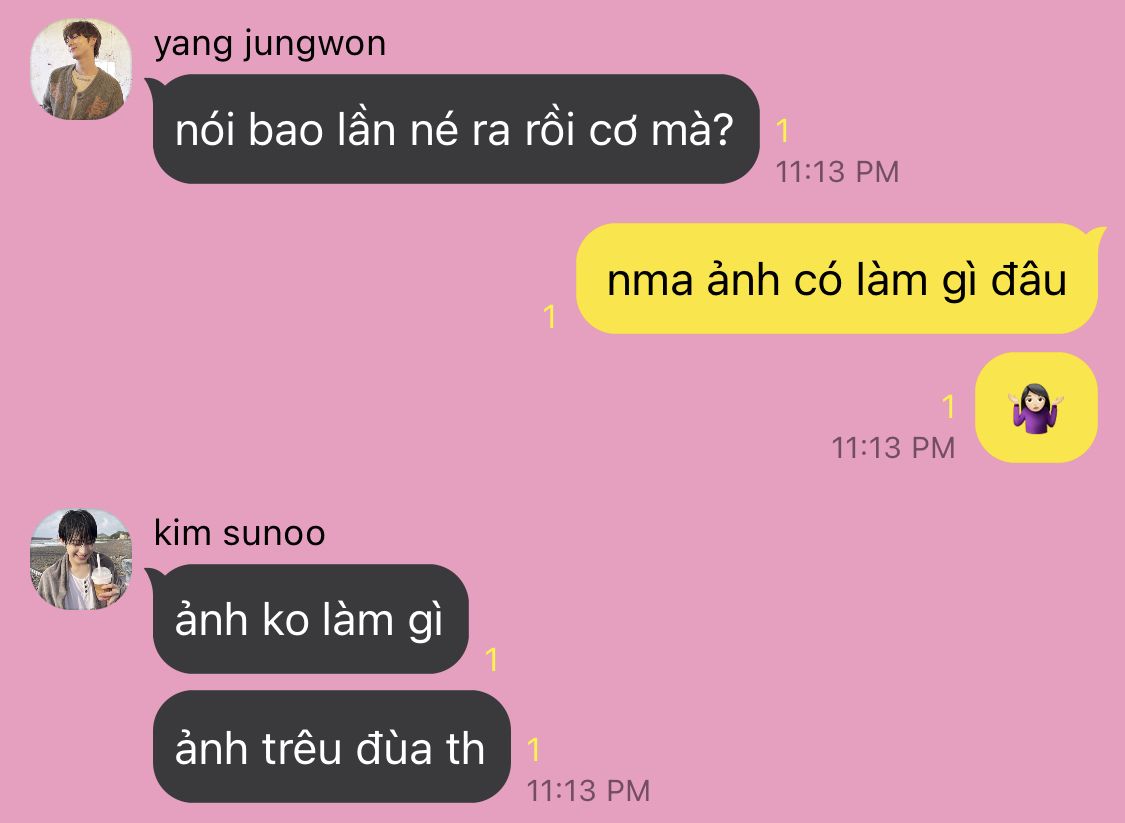Tap the word "sunoo" in sender label
The image size is (1125, 823).
[274, 535]
